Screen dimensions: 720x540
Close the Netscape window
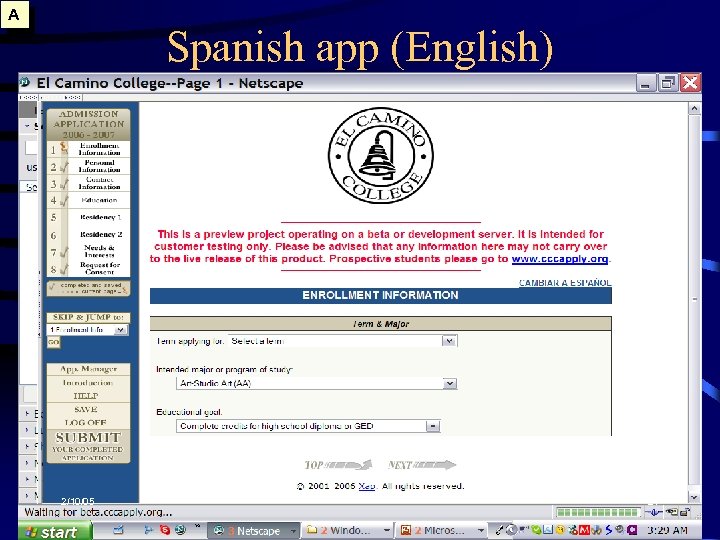690,83
